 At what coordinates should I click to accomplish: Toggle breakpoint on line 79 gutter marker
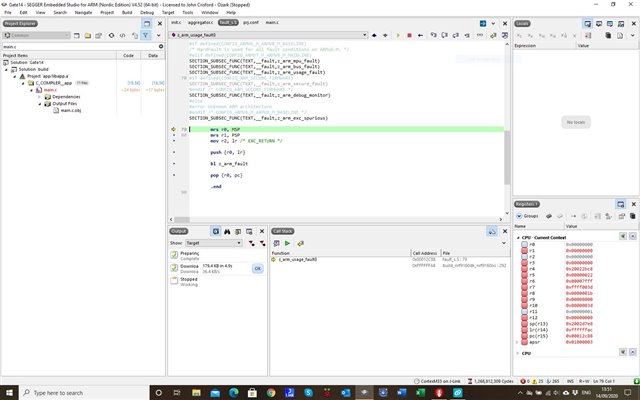[173, 129]
